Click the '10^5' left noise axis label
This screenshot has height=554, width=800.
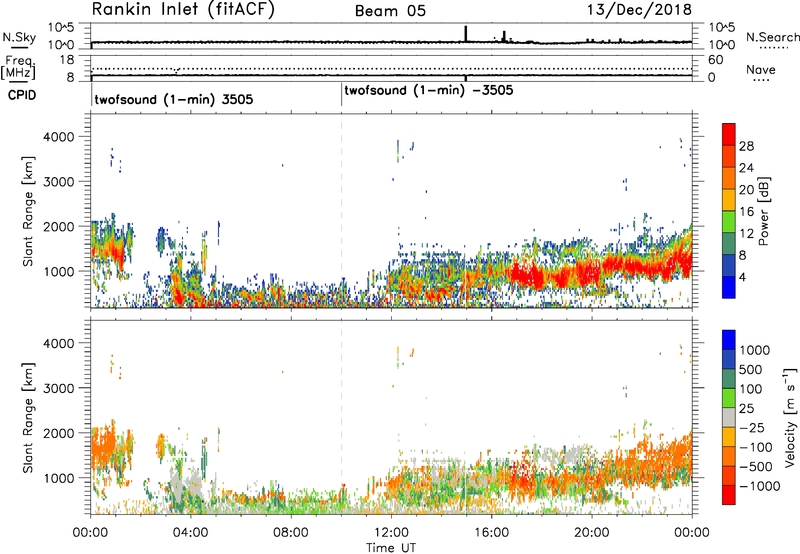(62, 28)
